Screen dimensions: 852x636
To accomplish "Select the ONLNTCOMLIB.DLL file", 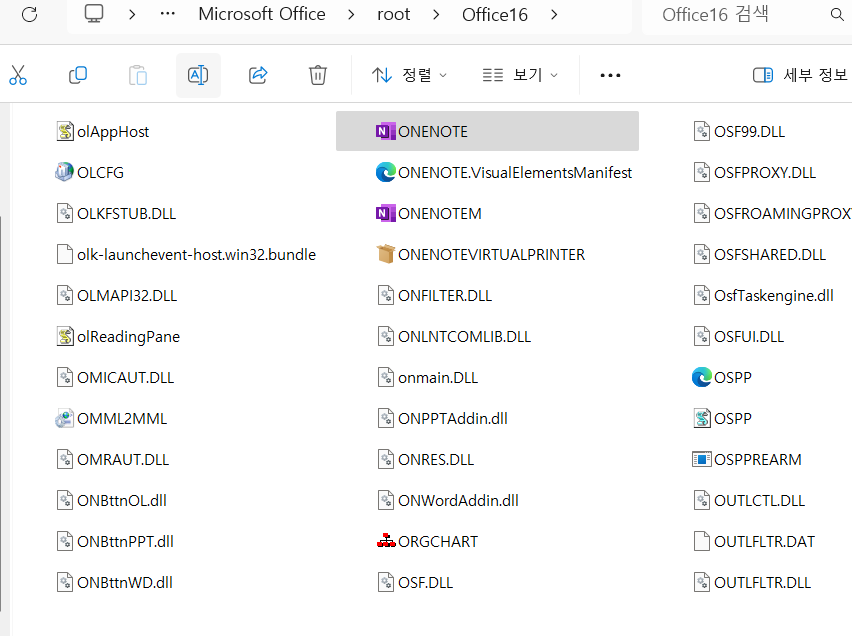I will click(454, 336).
